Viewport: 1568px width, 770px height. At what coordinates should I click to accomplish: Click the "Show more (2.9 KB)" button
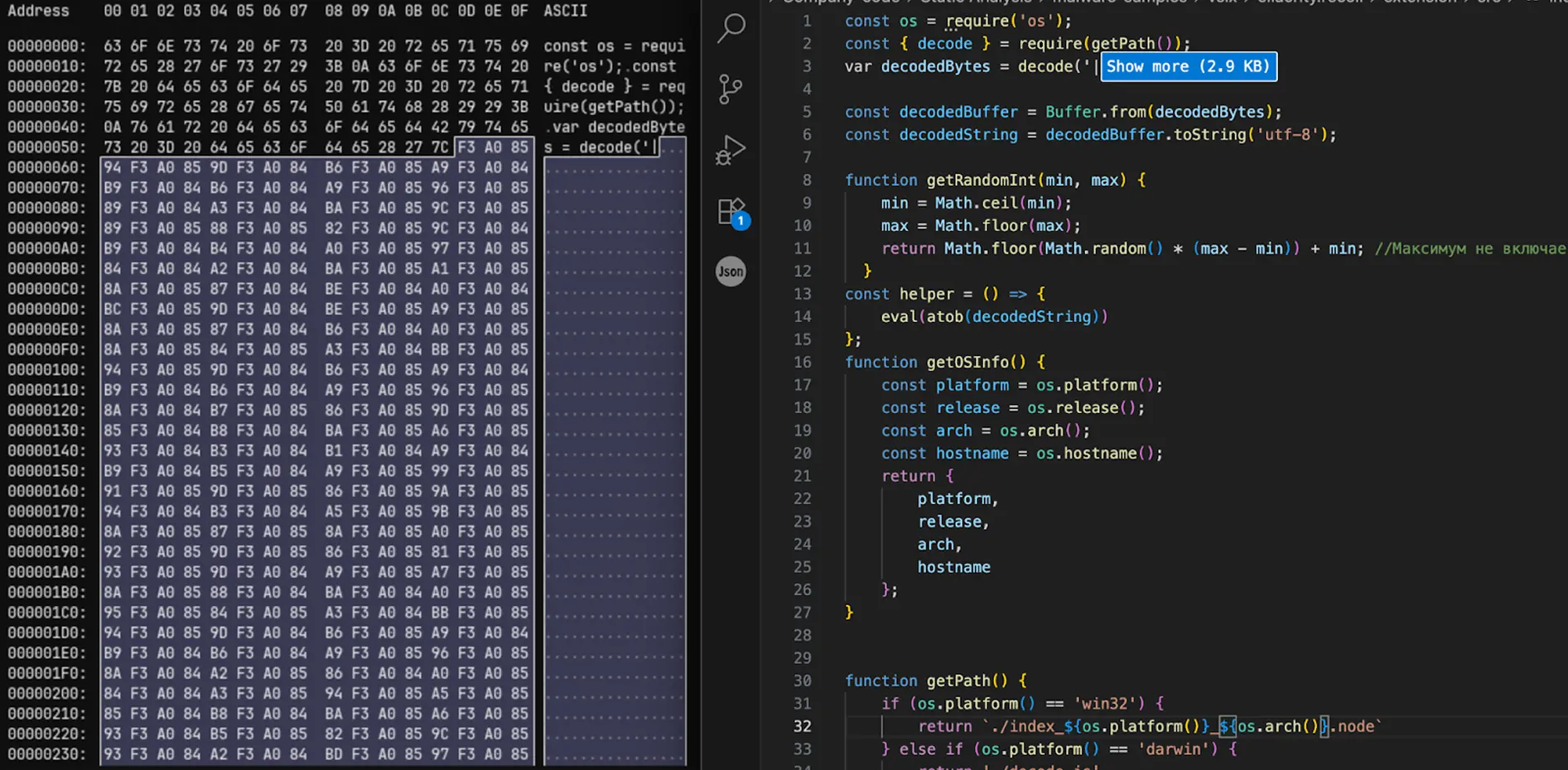pos(1189,66)
